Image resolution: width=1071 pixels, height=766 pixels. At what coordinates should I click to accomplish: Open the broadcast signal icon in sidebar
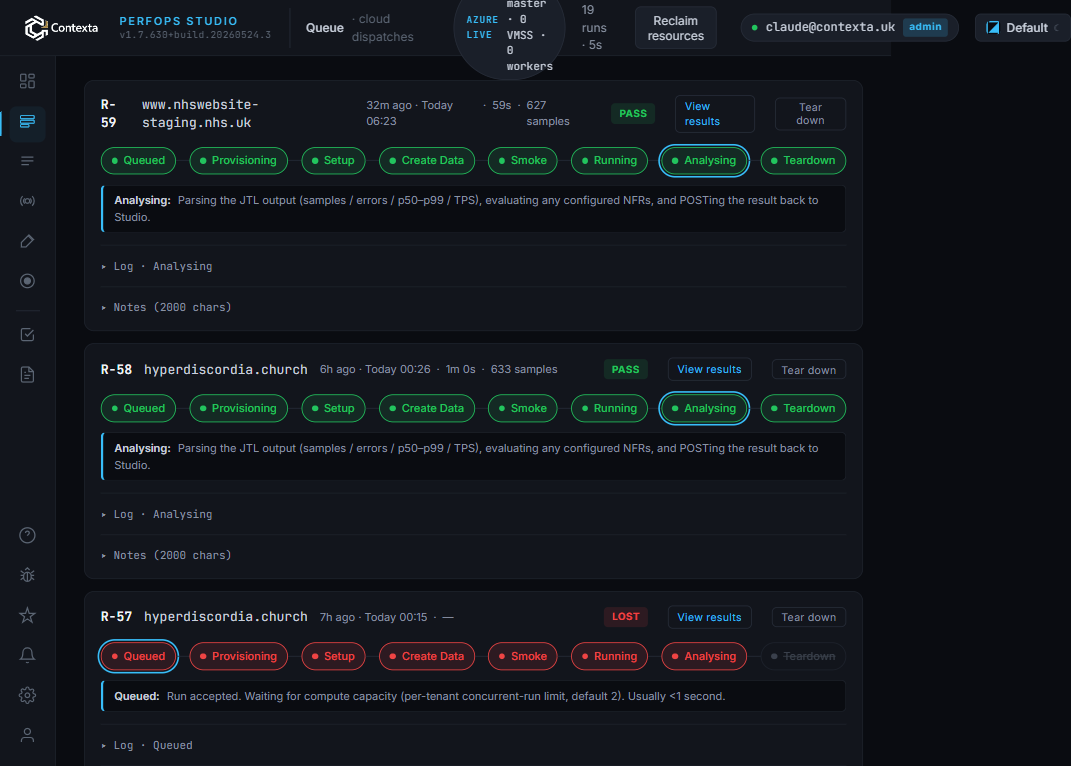point(27,201)
